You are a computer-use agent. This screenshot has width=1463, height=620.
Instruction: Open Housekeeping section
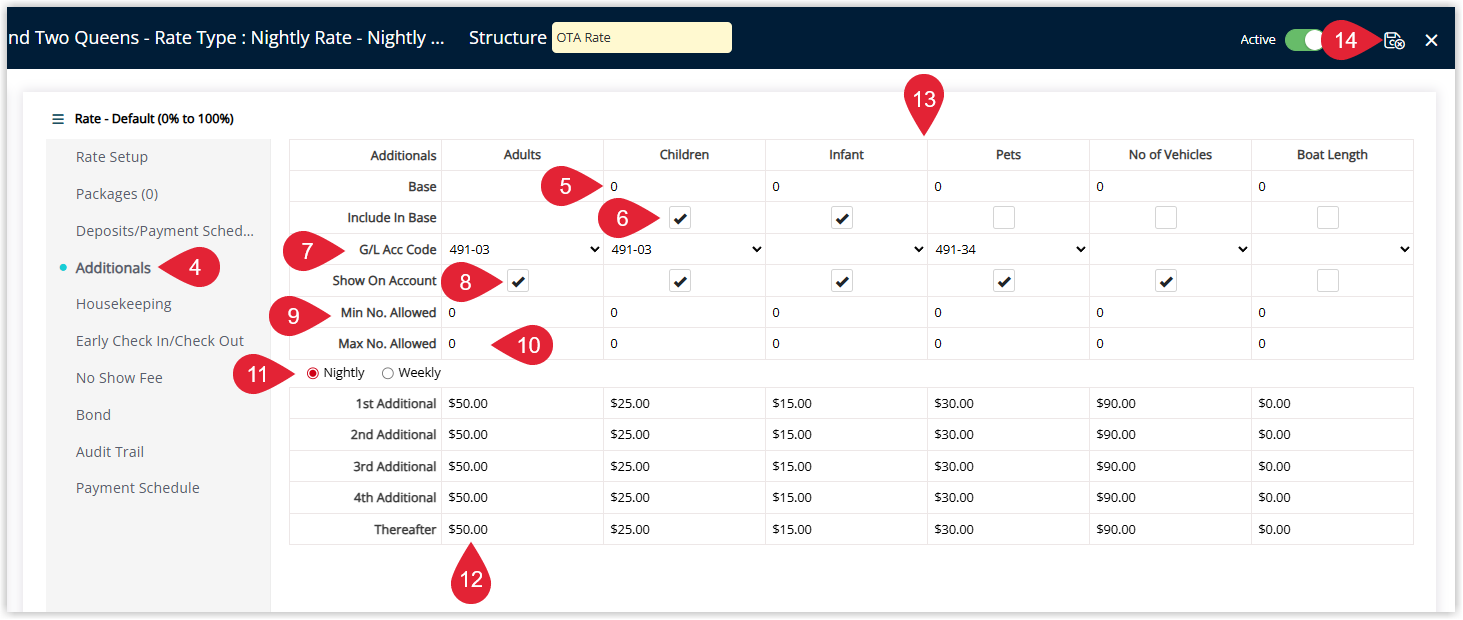pos(124,304)
